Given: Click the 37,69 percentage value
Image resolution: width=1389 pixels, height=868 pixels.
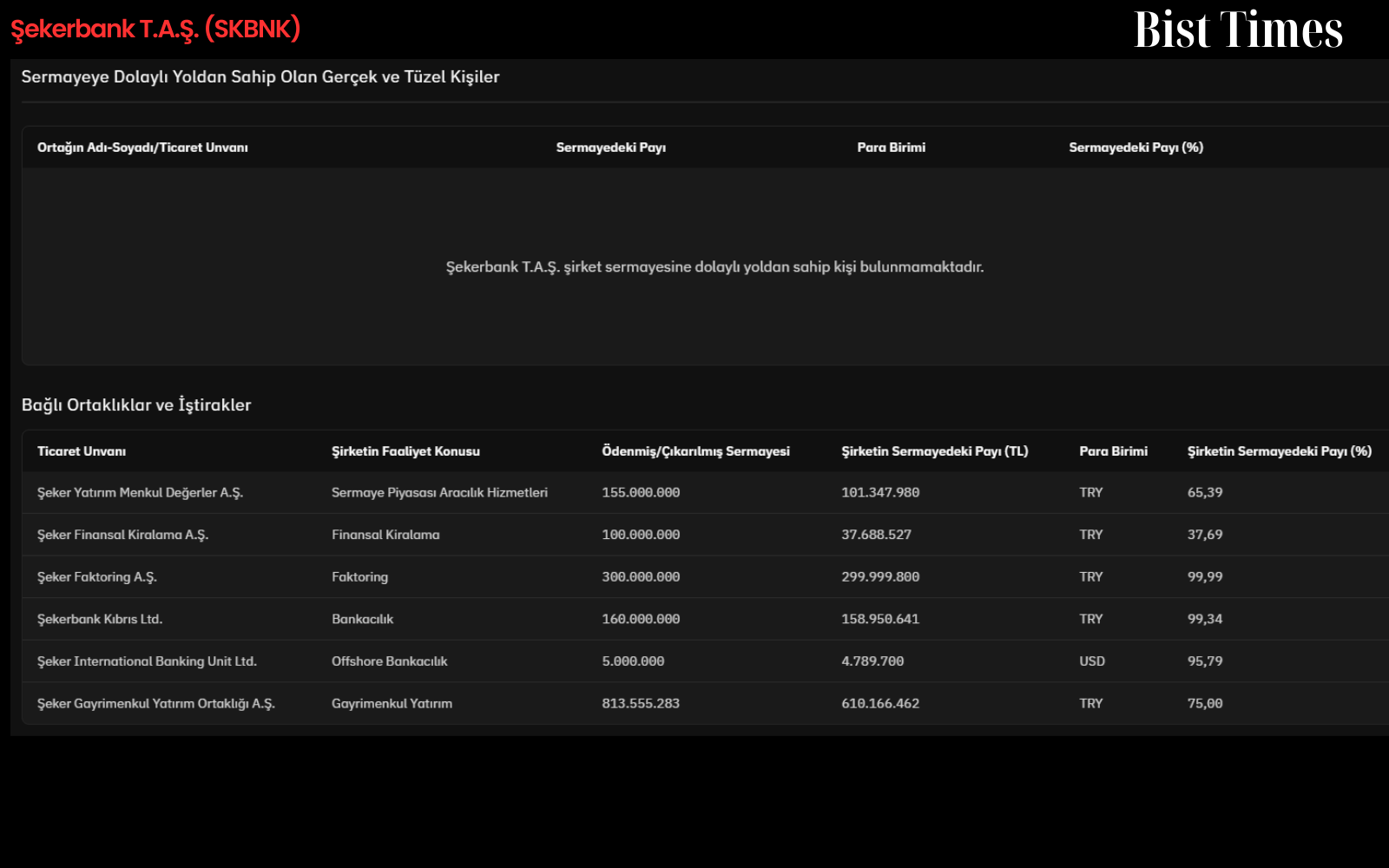Looking at the screenshot, I should coord(1205,535).
